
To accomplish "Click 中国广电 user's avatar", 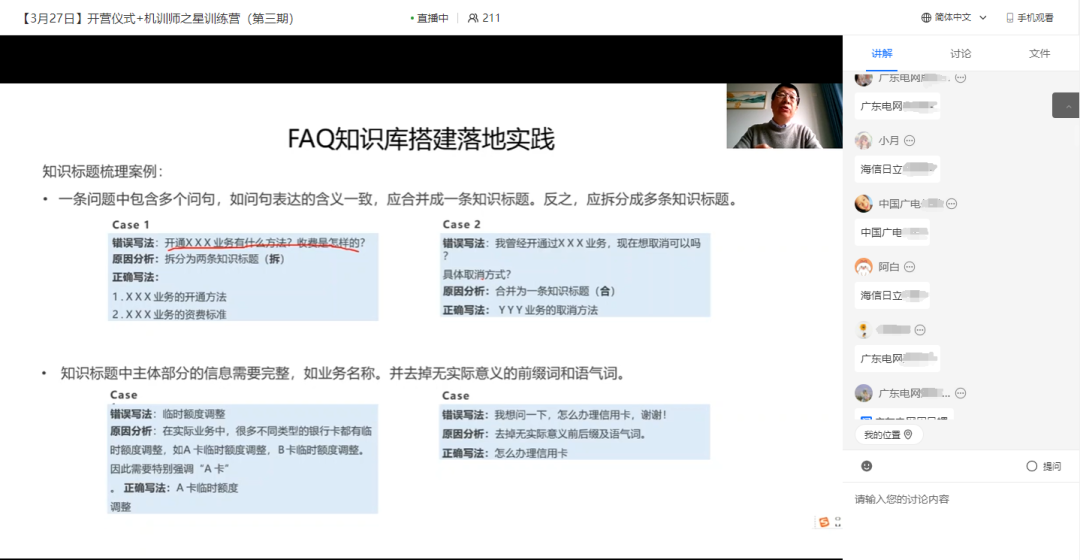I will 863,204.
